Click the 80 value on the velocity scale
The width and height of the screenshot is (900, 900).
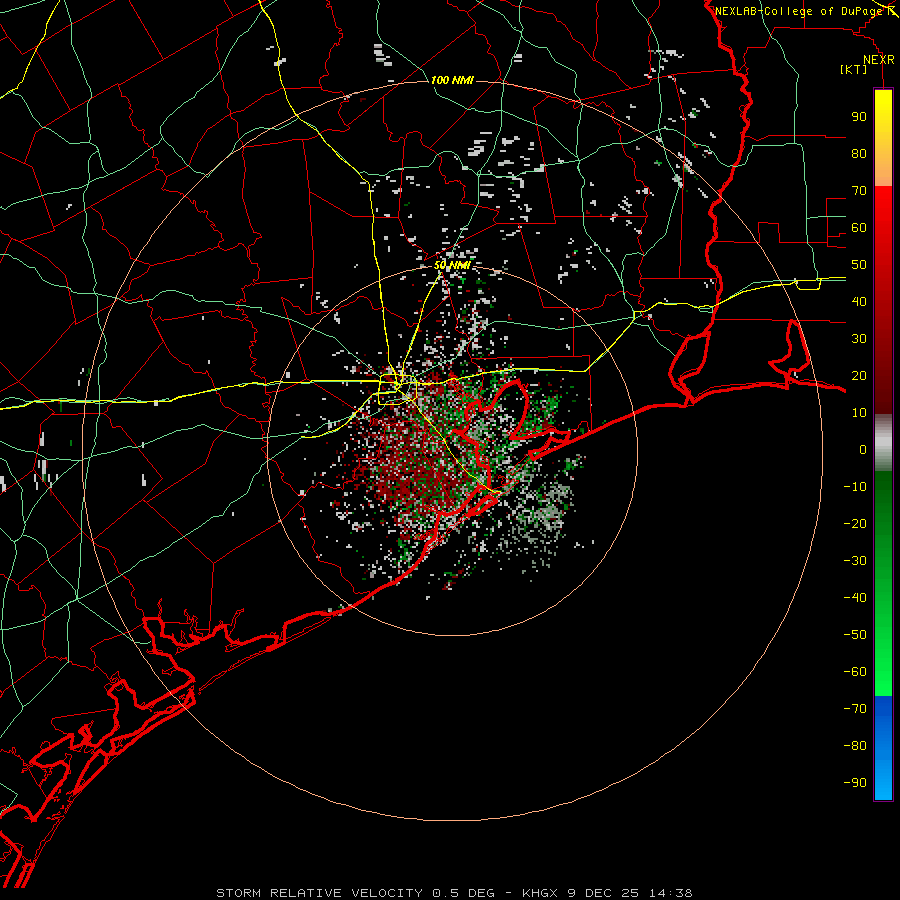point(859,154)
